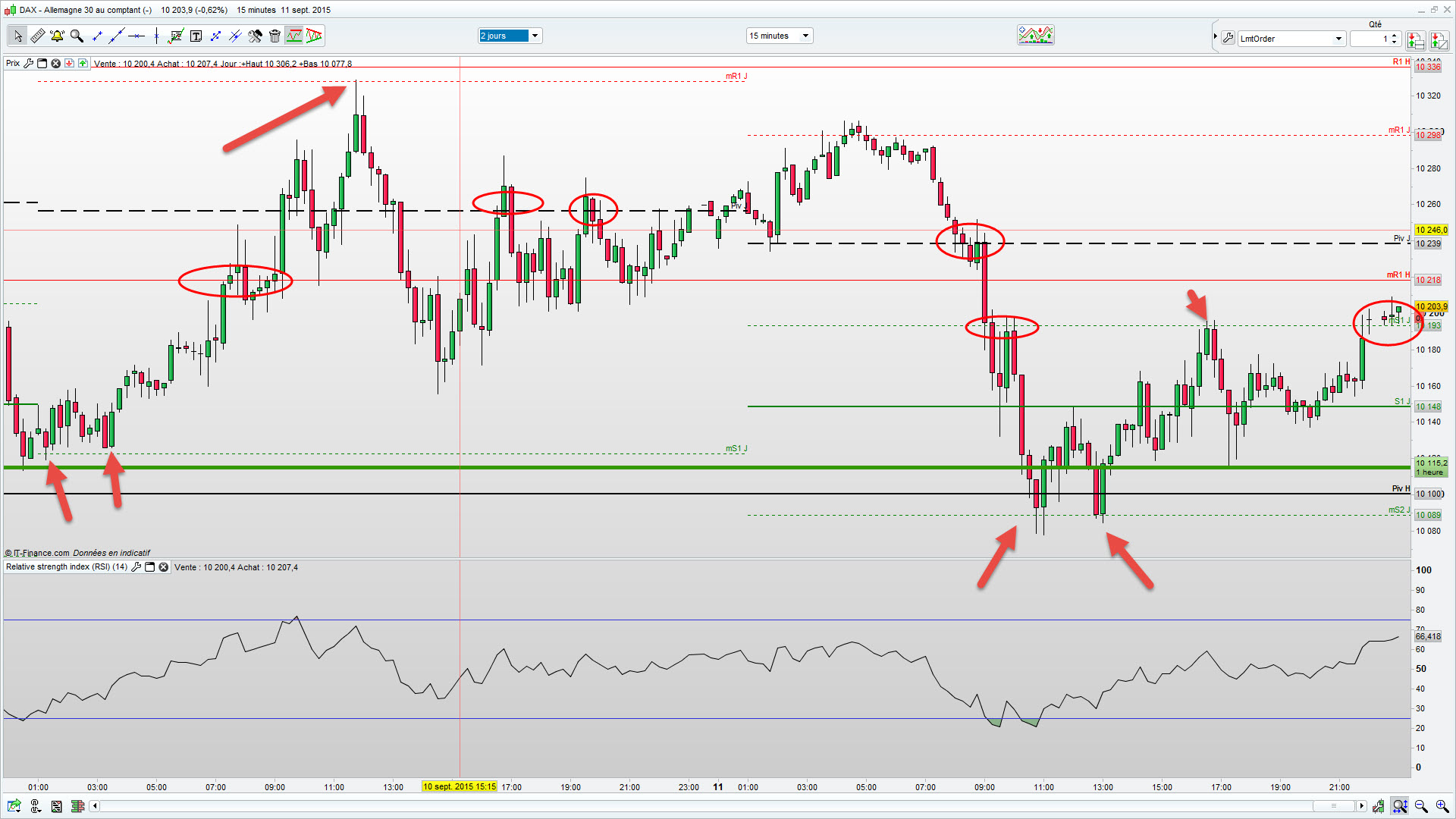
Task: Open the hammer and wrench settings tool
Action: click(x=255, y=36)
